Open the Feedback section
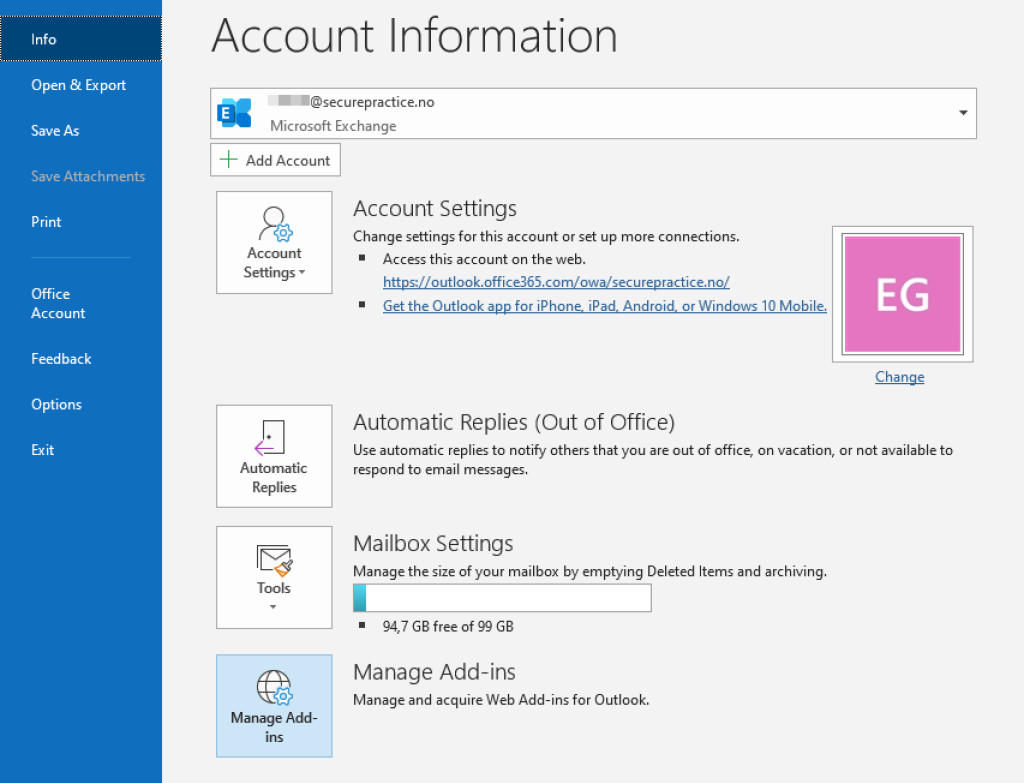The image size is (1024, 783). 61,358
